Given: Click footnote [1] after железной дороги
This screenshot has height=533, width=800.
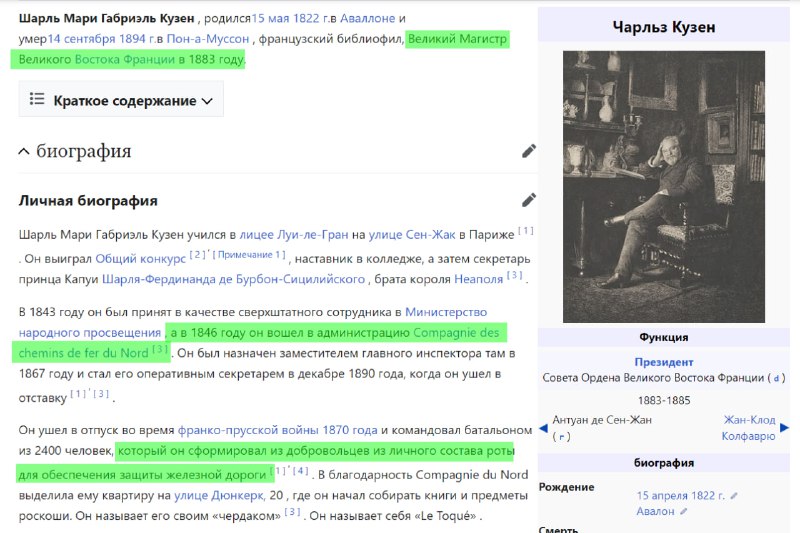Looking at the screenshot, I should pos(278,470).
